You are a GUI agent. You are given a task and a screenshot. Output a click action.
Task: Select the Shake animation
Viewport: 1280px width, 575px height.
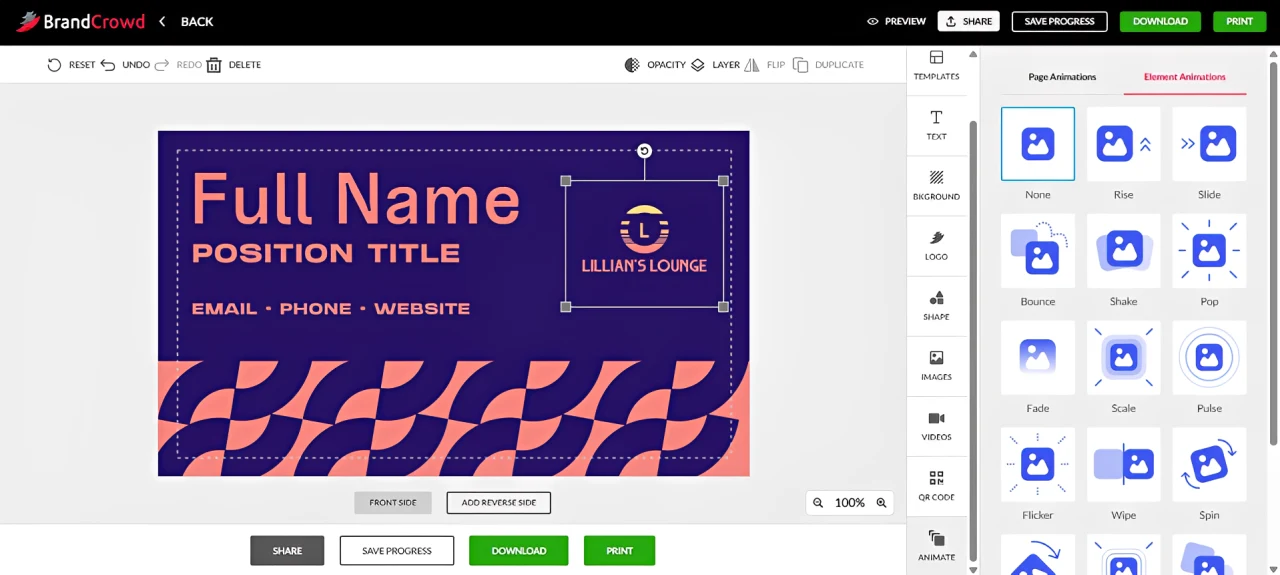tap(1124, 251)
